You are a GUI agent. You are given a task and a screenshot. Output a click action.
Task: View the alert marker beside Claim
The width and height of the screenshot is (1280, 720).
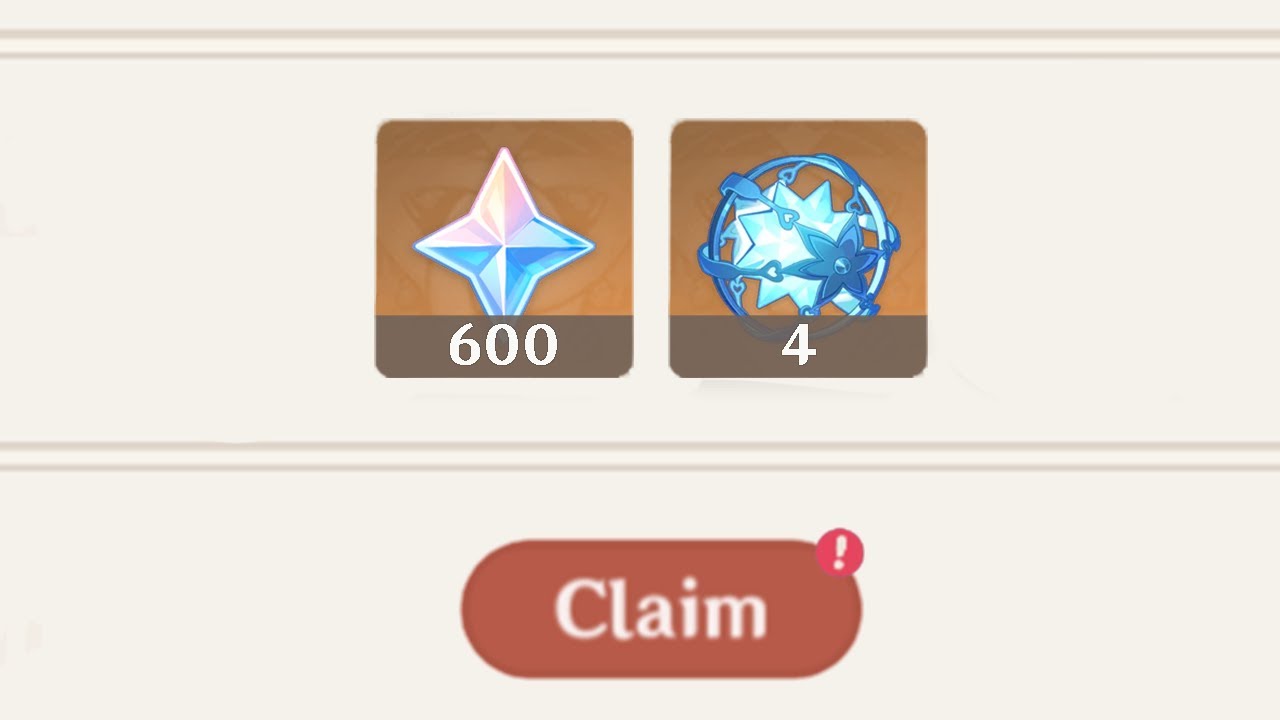pyautogui.click(x=840, y=552)
